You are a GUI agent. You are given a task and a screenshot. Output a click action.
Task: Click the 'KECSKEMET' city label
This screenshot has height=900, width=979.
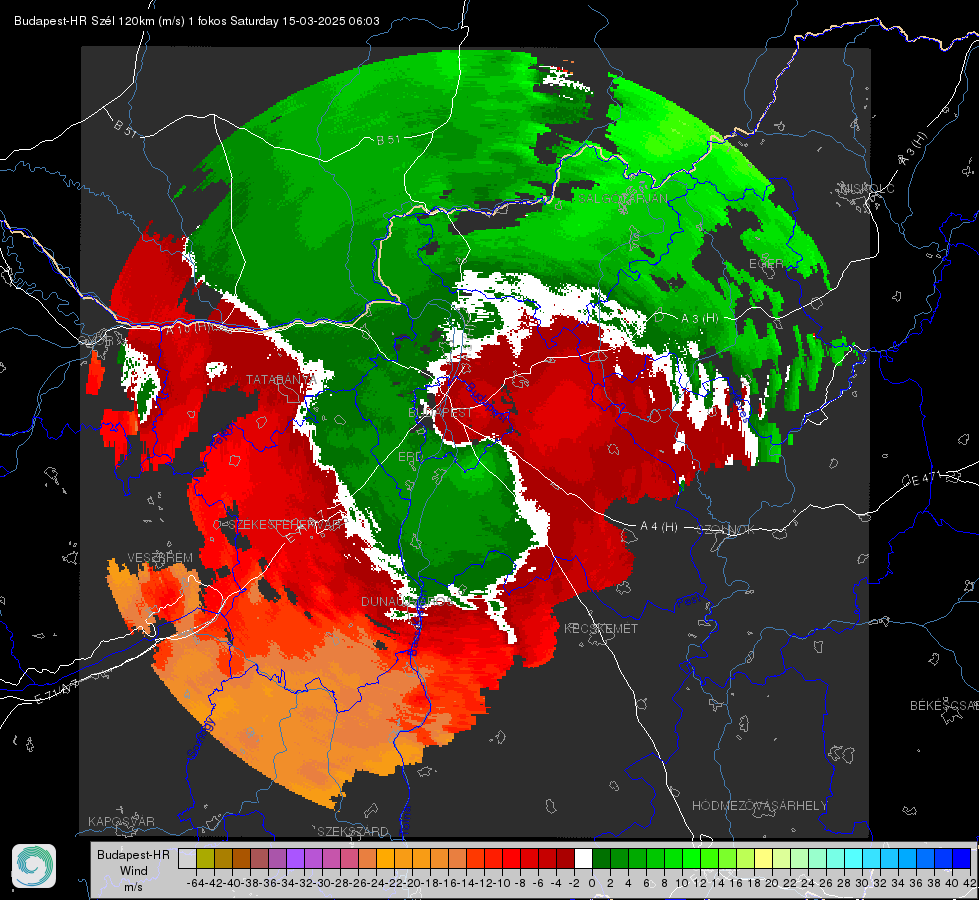601,629
